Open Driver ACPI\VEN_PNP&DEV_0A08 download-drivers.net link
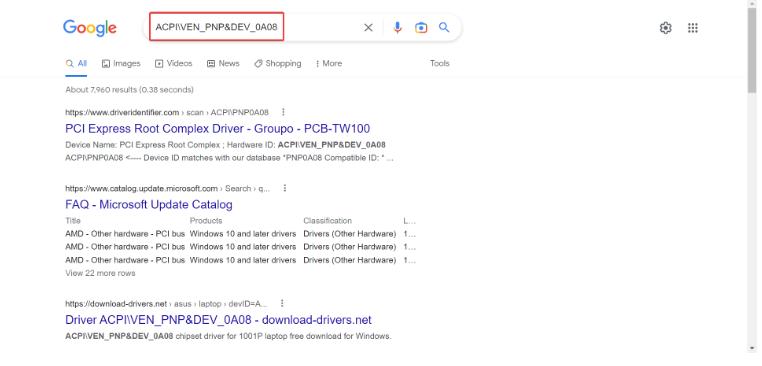This screenshot has height=366, width=762. tap(218, 320)
